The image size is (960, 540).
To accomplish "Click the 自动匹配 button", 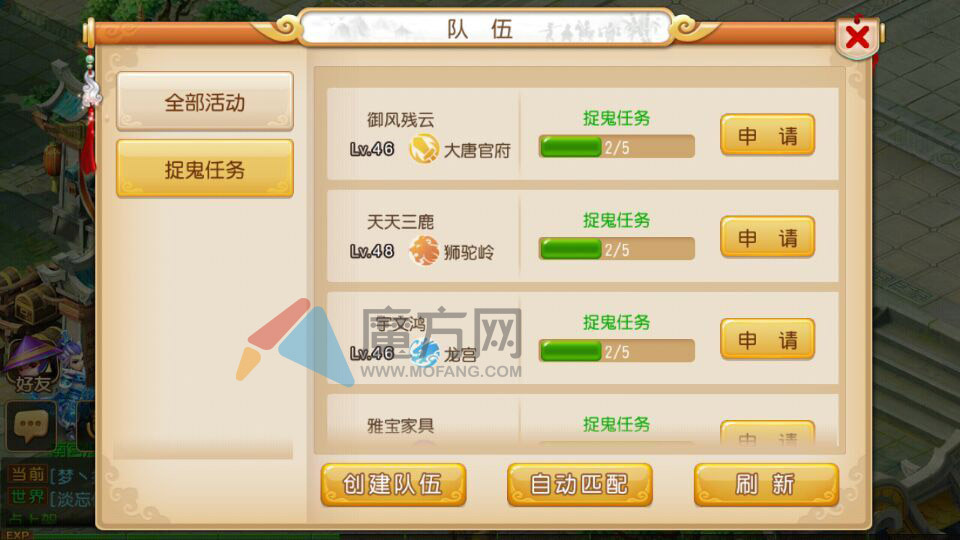I will (x=579, y=484).
